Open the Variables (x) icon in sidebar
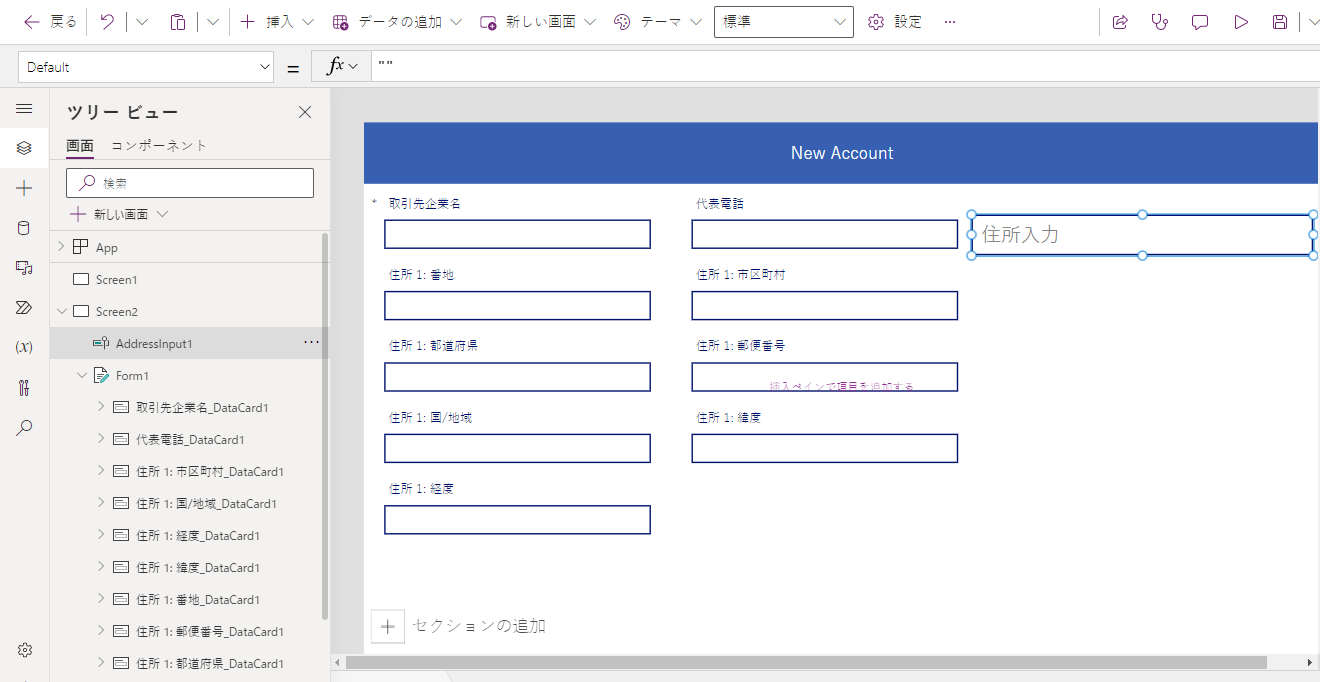This screenshot has height=682, width=1320. tap(24, 347)
